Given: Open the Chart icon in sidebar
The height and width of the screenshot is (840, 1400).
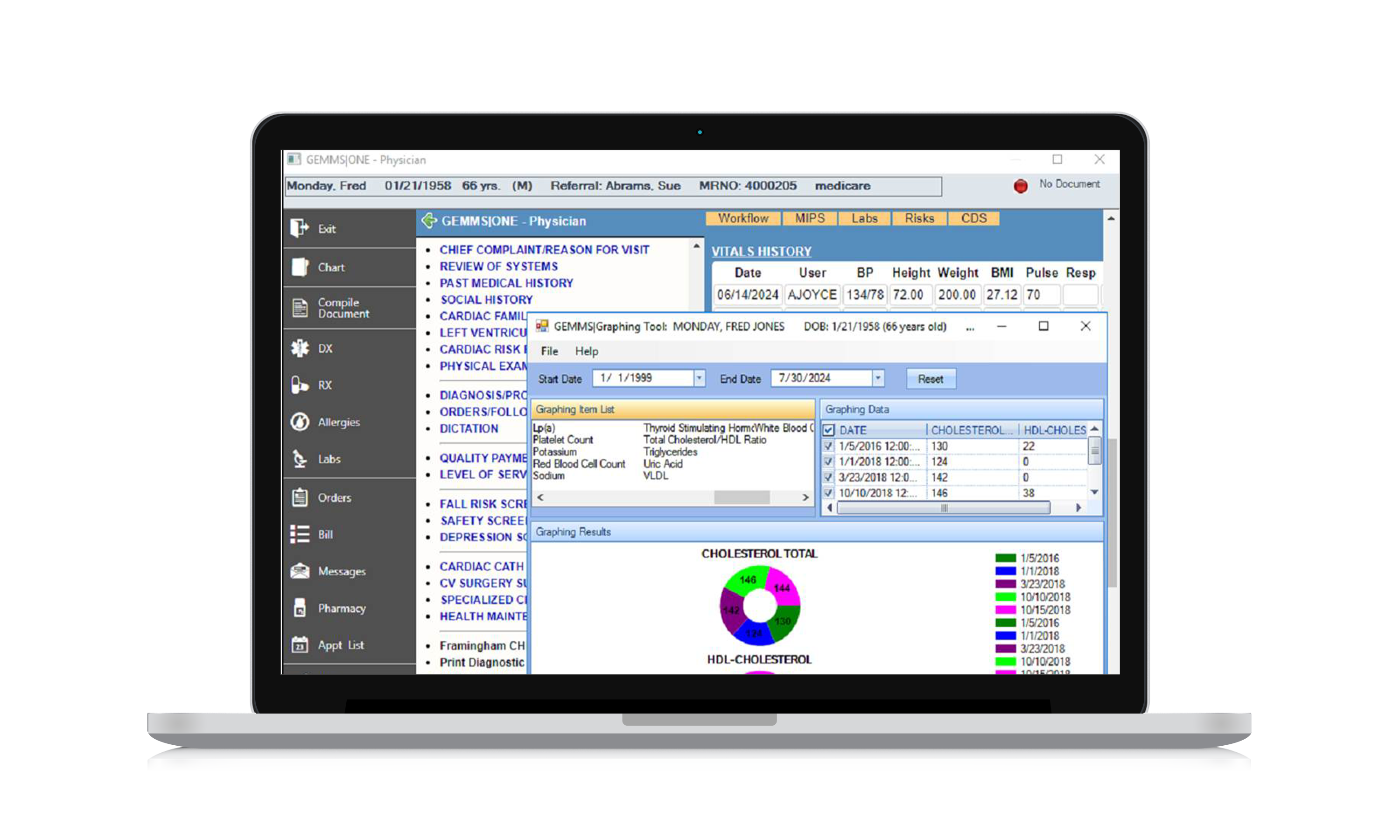Looking at the screenshot, I should pos(299,266).
